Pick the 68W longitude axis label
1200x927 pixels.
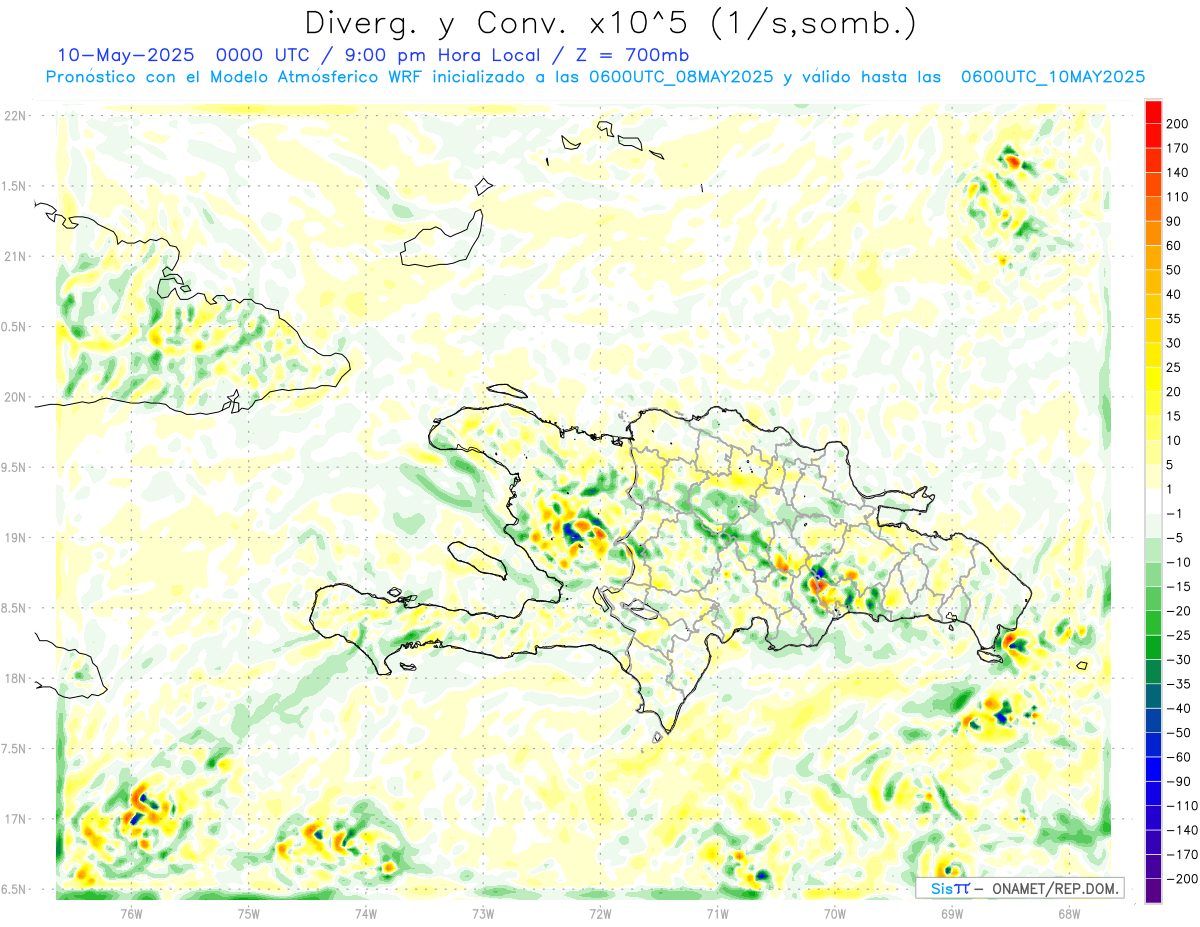coord(1069,913)
